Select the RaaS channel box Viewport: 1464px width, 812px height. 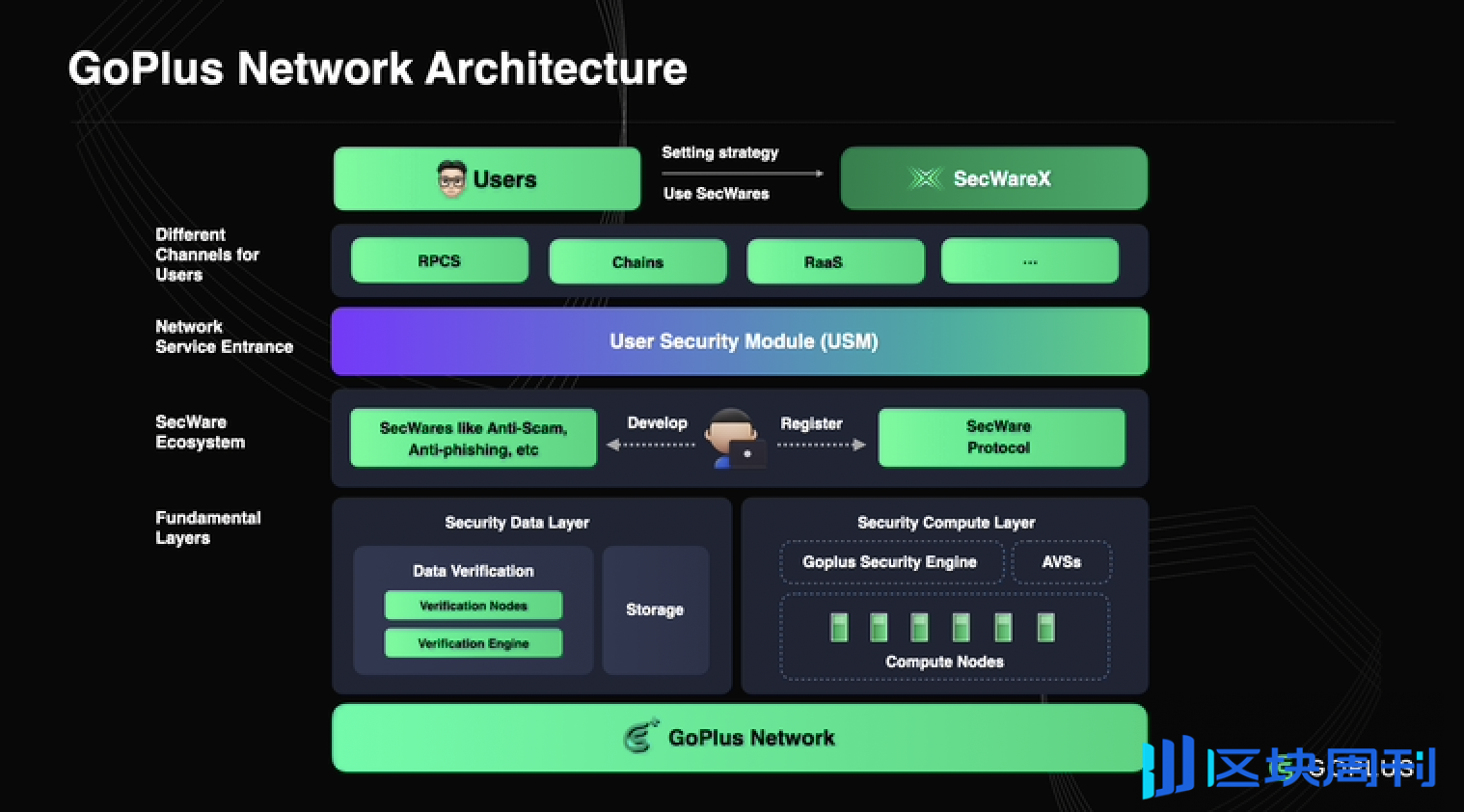(x=835, y=261)
